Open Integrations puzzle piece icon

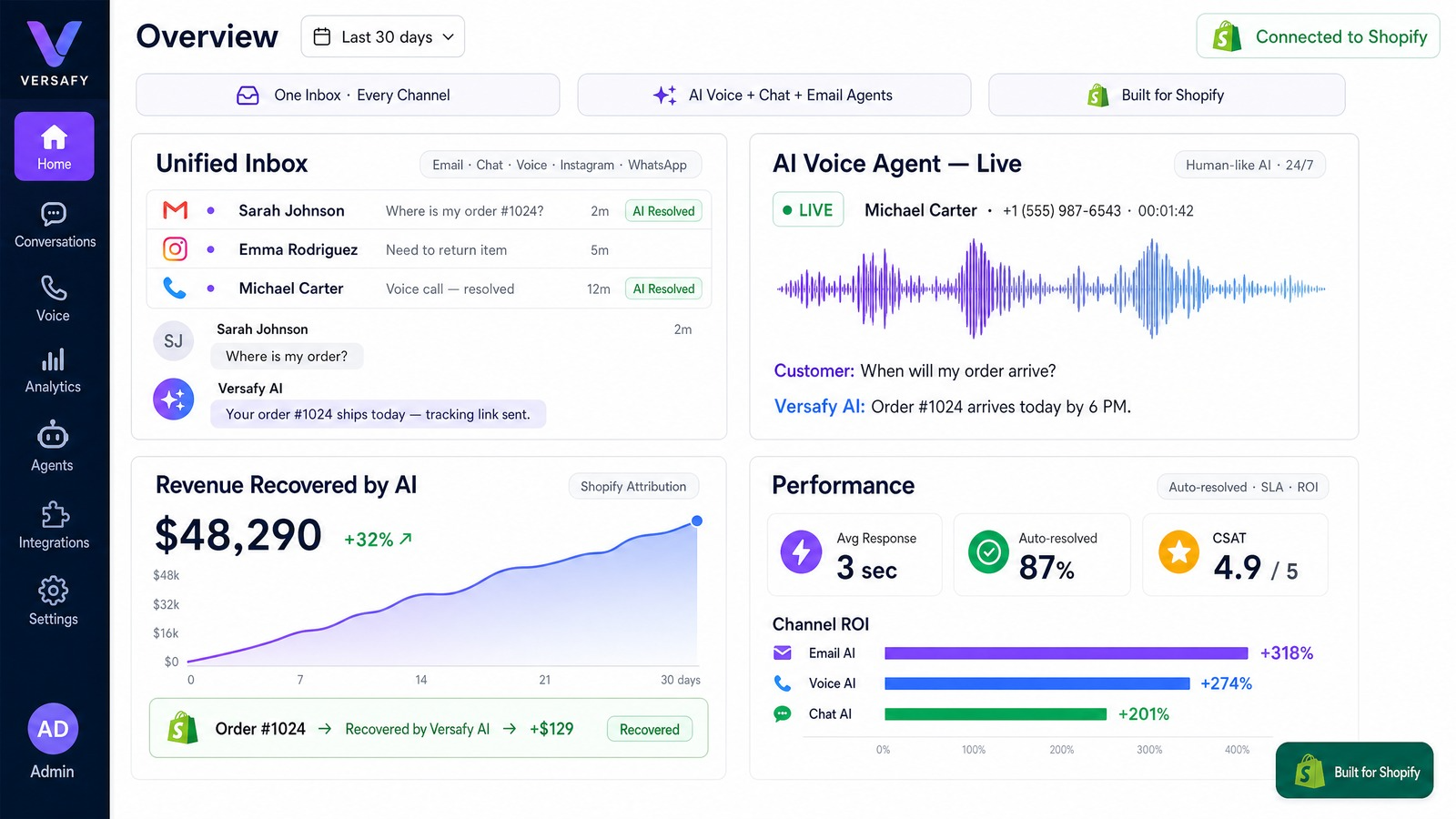tap(55, 514)
